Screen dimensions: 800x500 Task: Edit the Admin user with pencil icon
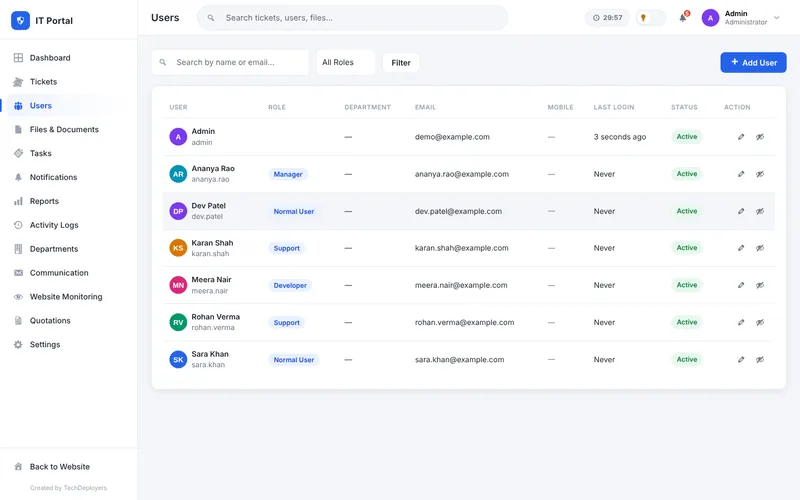coord(741,137)
